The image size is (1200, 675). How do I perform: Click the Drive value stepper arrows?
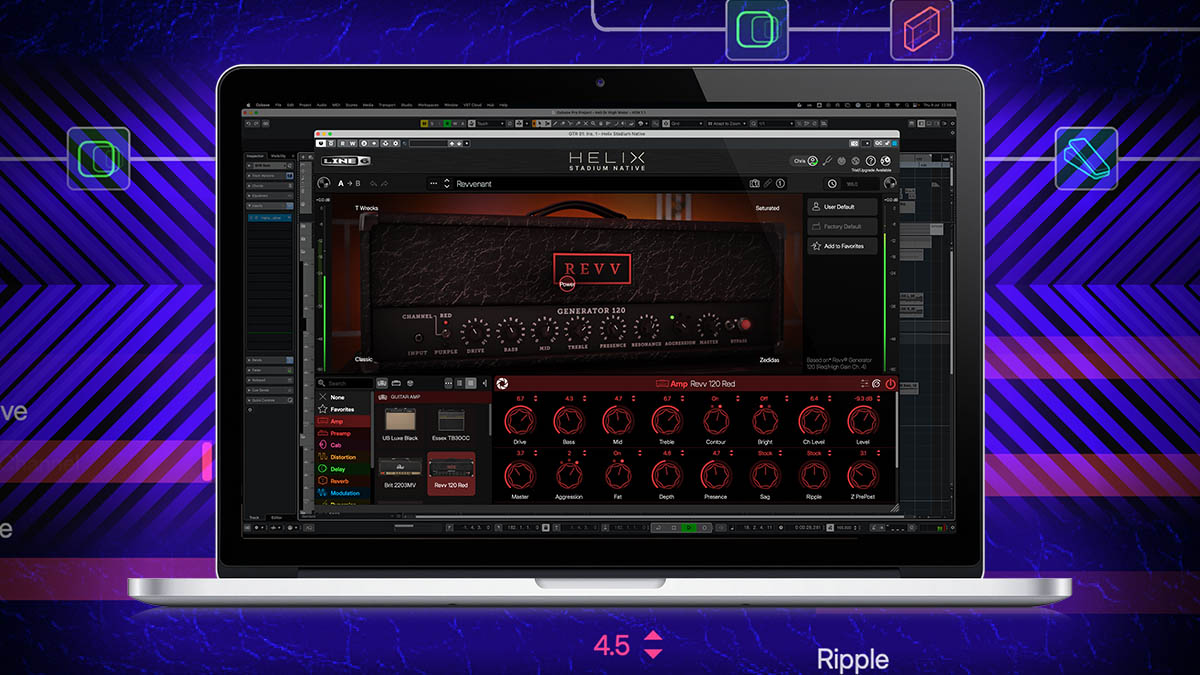click(x=535, y=399)
